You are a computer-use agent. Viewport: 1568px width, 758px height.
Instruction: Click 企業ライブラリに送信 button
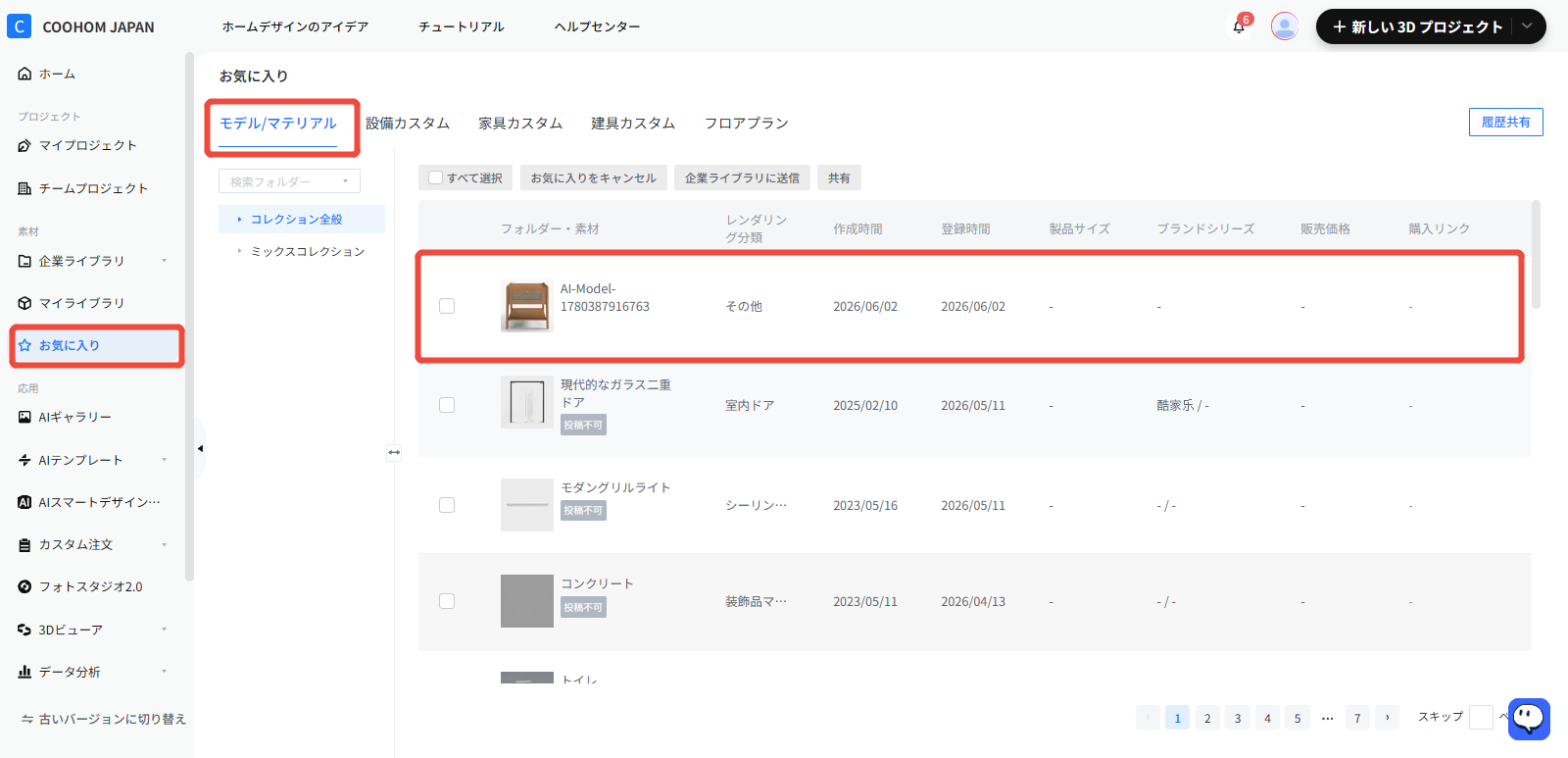[742, 177]
